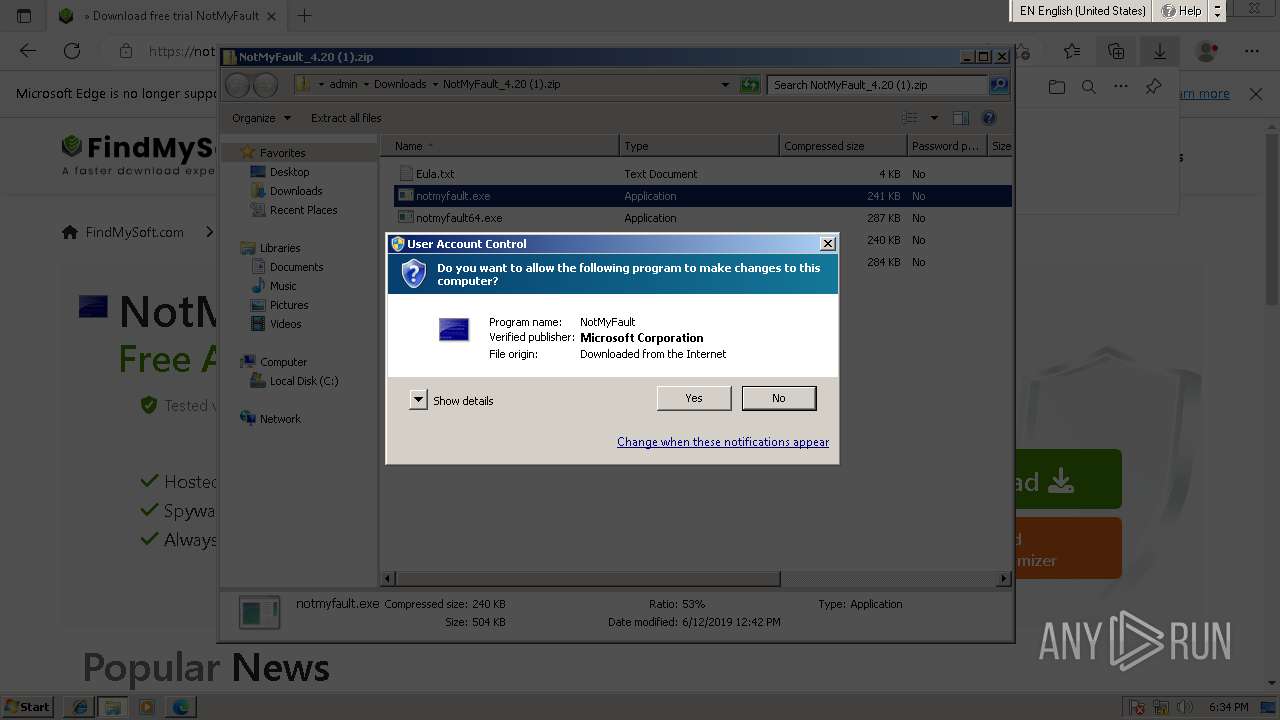Click Edge refresh button
This screenshot has height=720, width=1280.
pyautogui.click(x=72, y=51)
